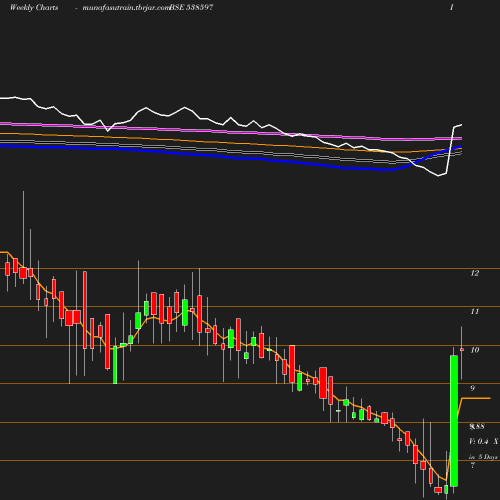The height and width of the screenshot is (500, 500).
Task: Click the current price value 8.88
Action: (x=477, y=426)
